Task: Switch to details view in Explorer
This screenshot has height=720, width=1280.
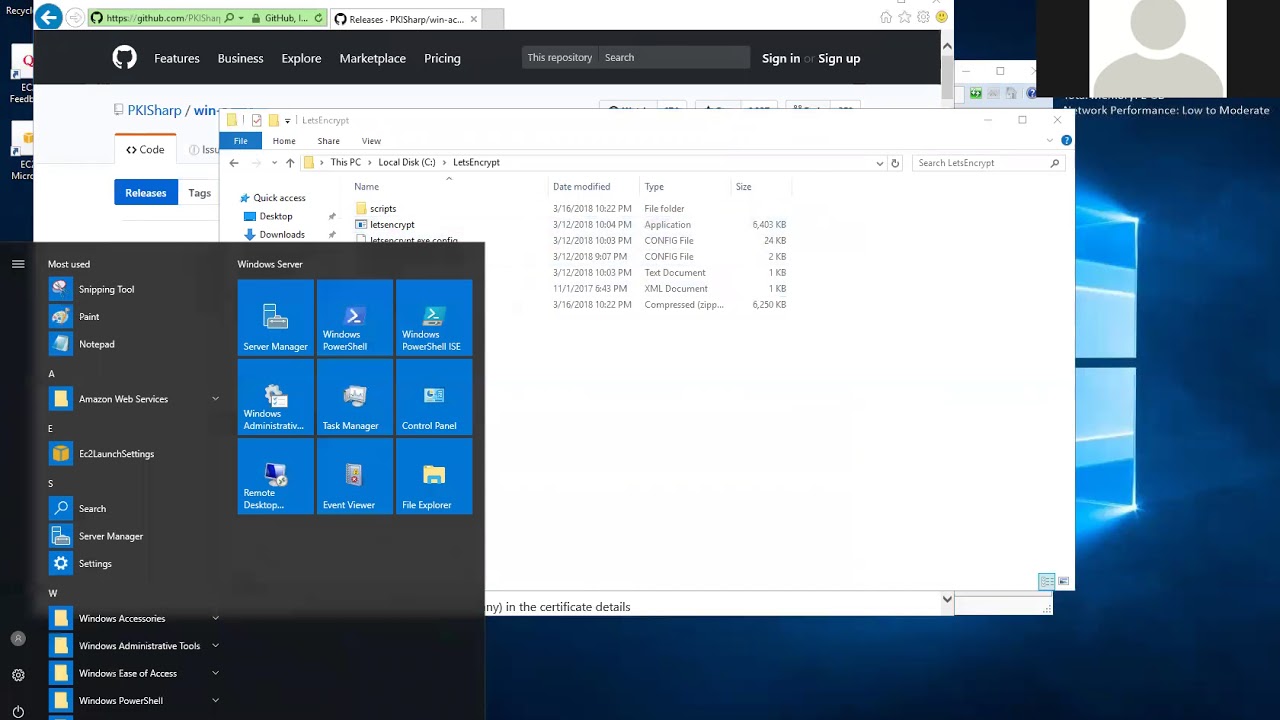Action: (1046, 581)
